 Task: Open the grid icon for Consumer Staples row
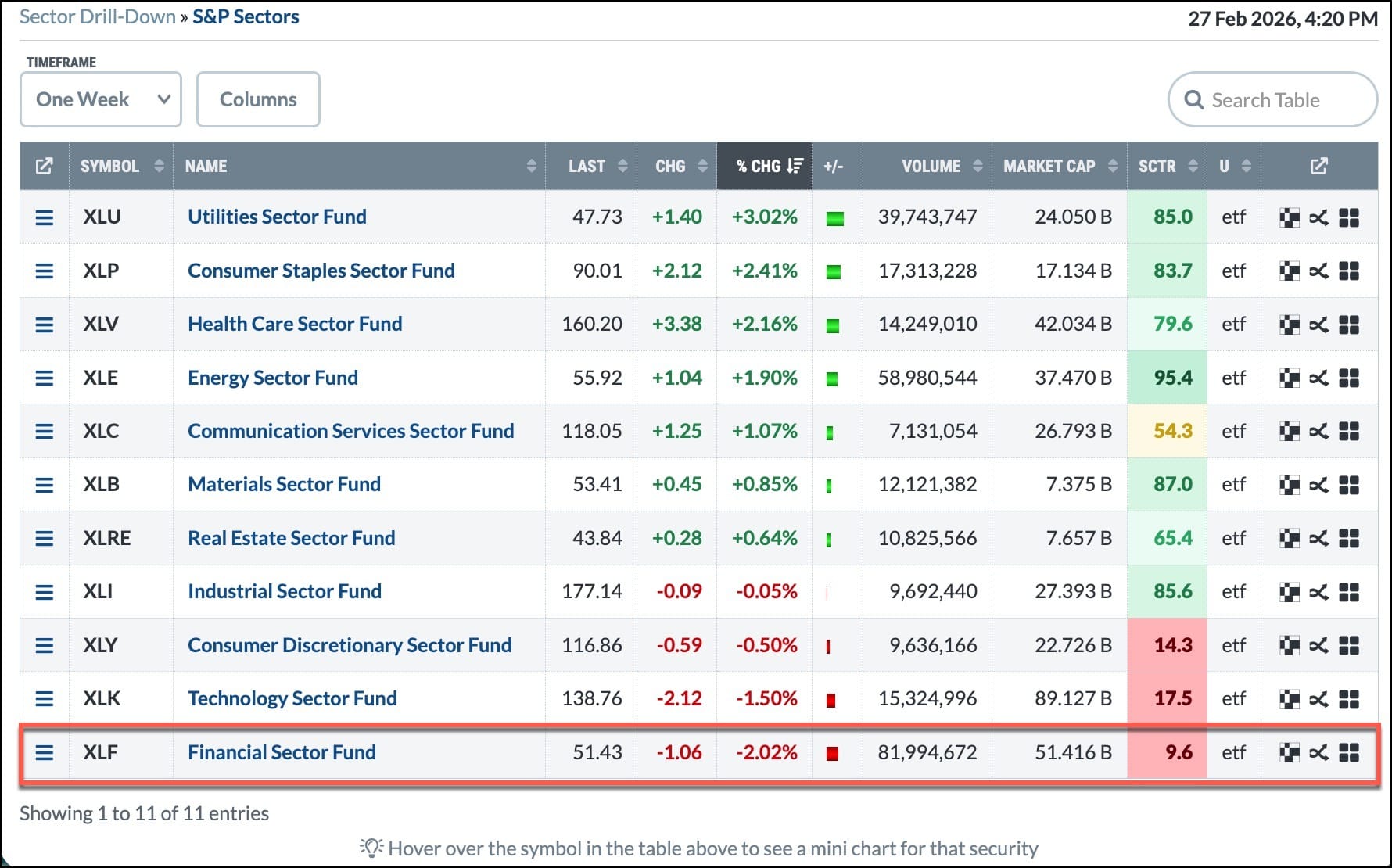tap(1349, 271)
